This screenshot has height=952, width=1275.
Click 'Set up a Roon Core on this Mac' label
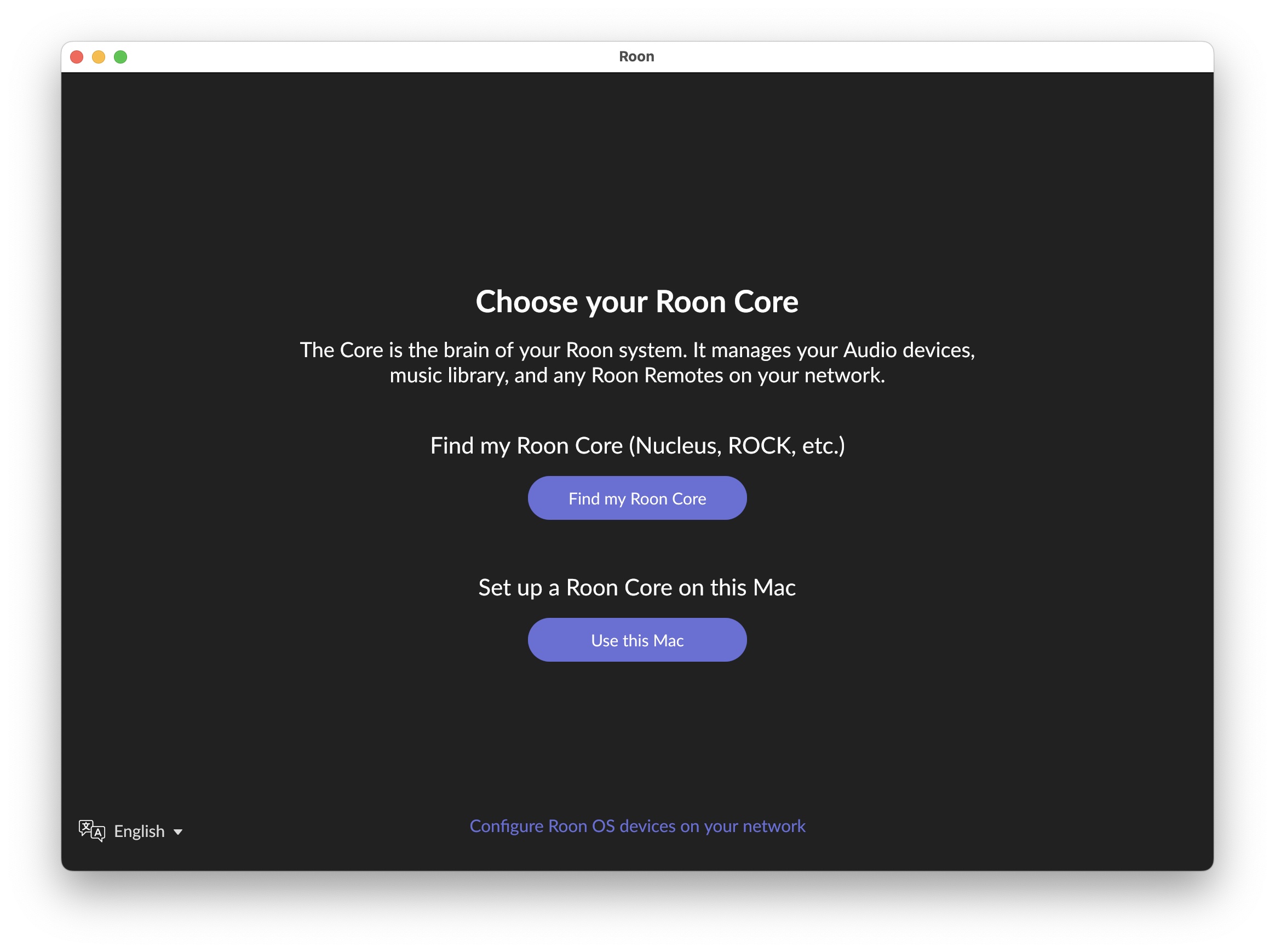(636, 587)
